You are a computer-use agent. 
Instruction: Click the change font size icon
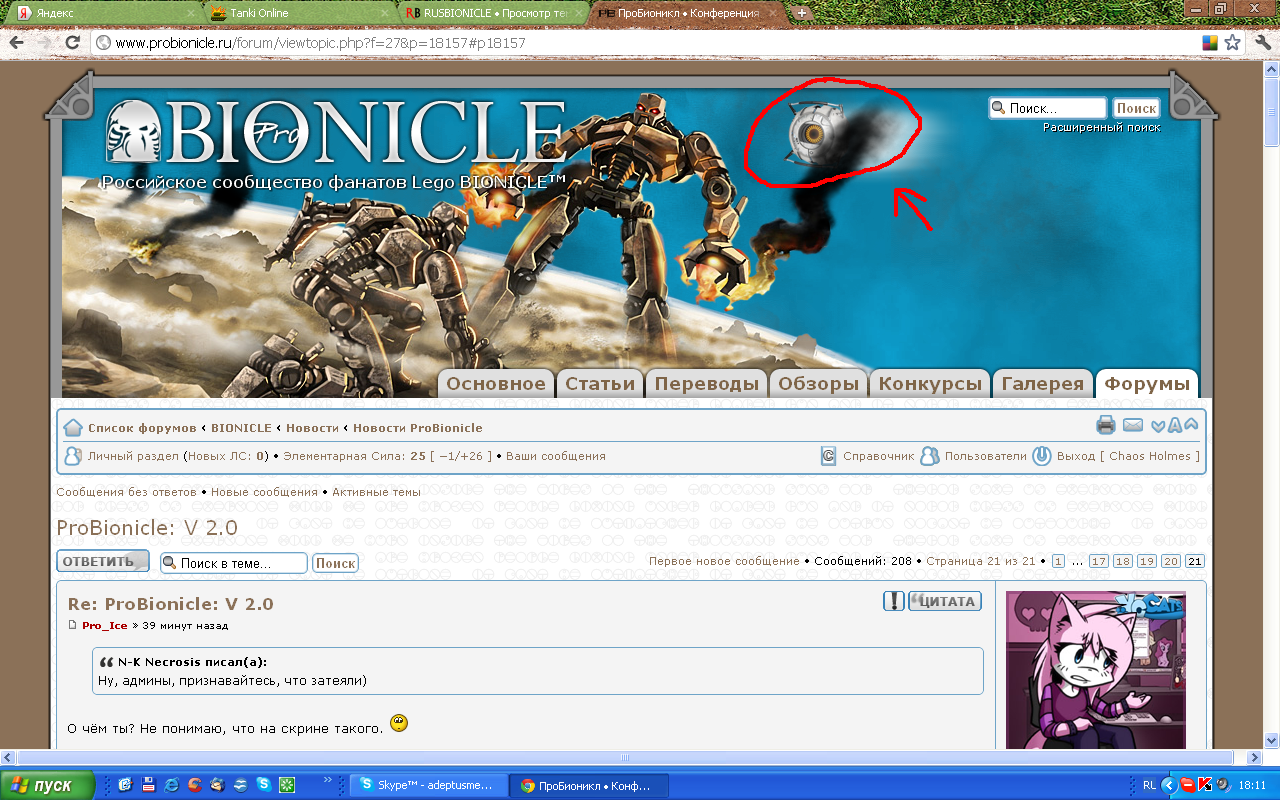(x=1175, y=425)
